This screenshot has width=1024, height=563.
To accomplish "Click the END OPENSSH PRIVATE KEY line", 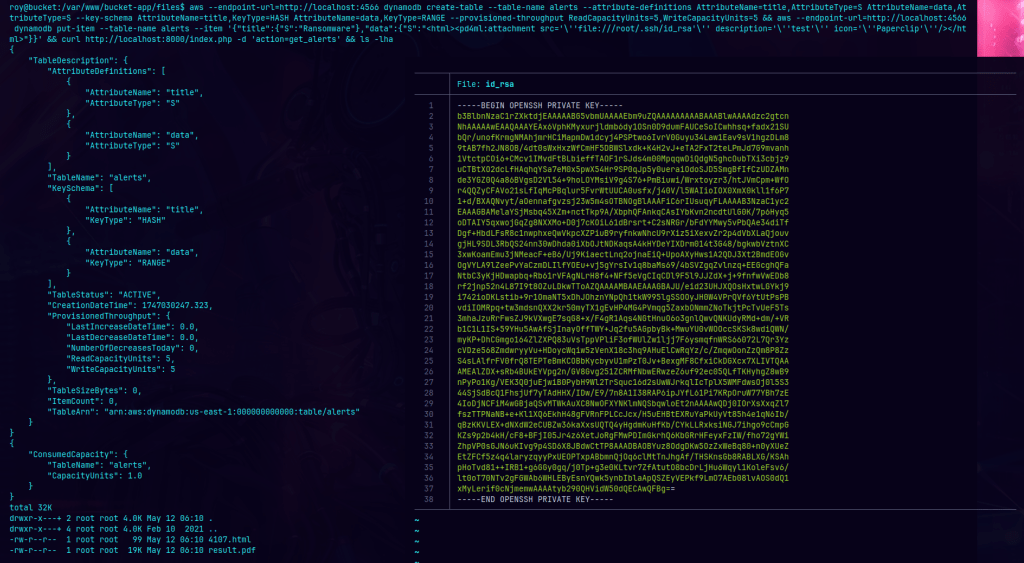I will click(538, 498).
